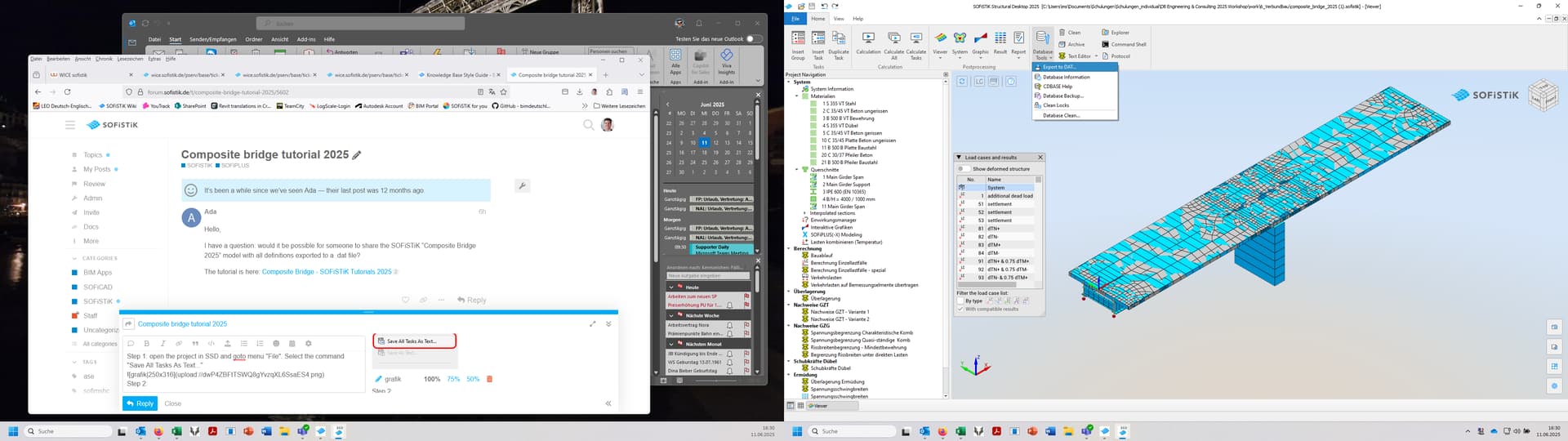Viewport: 1568px width, 441px height.
Task: Click the LC icon in the viewer toolbar
Action: click(978, 82)
